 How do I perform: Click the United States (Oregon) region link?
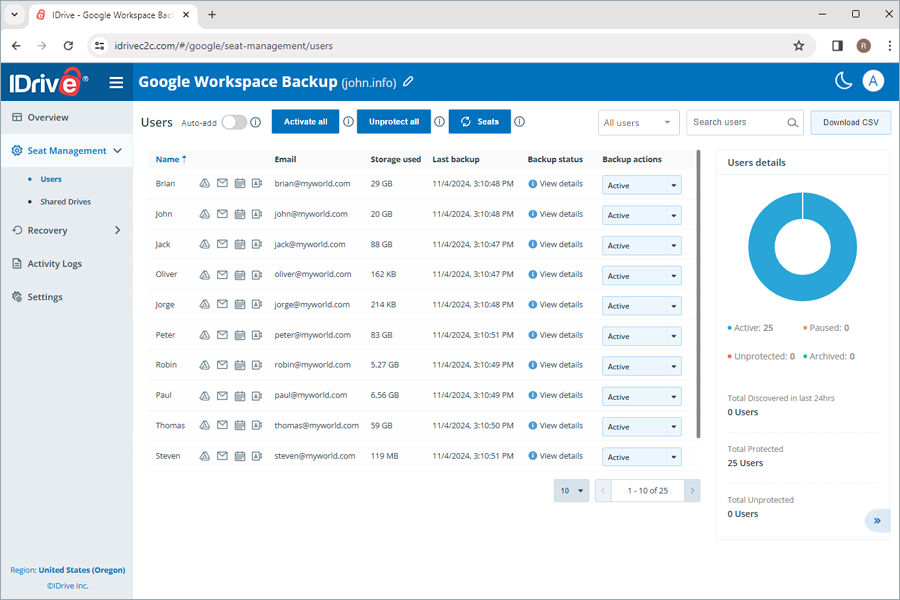(x=82, y=570)
